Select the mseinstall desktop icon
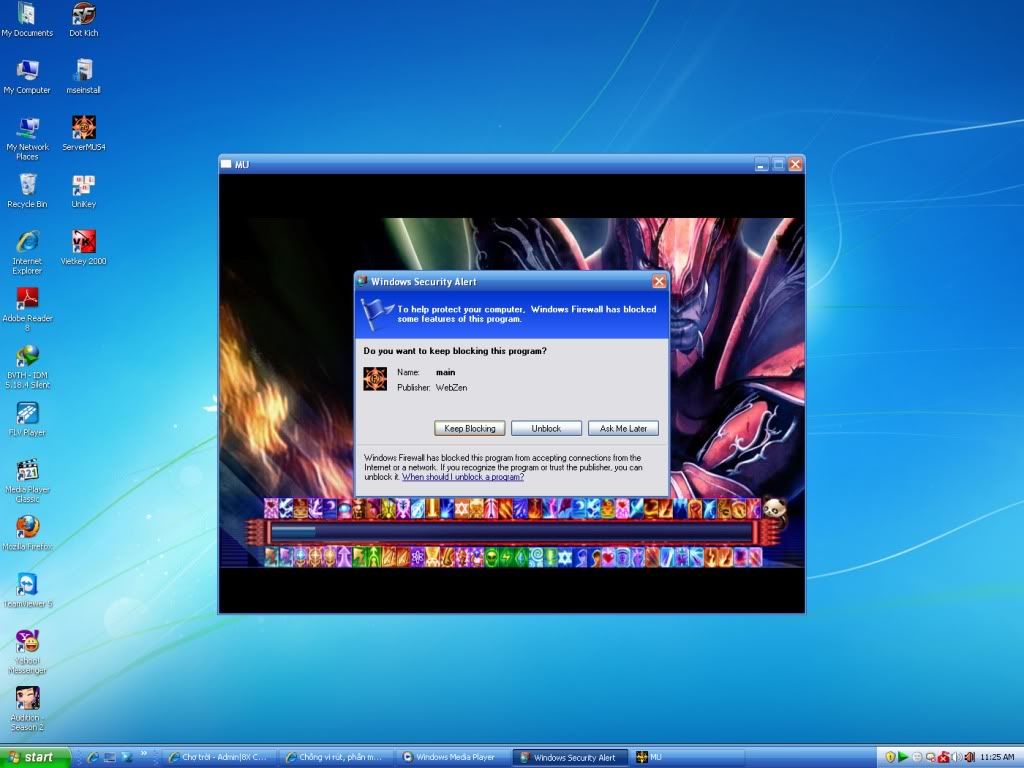The width and height of the screenshot is (1024, 768). click(84, 76)
